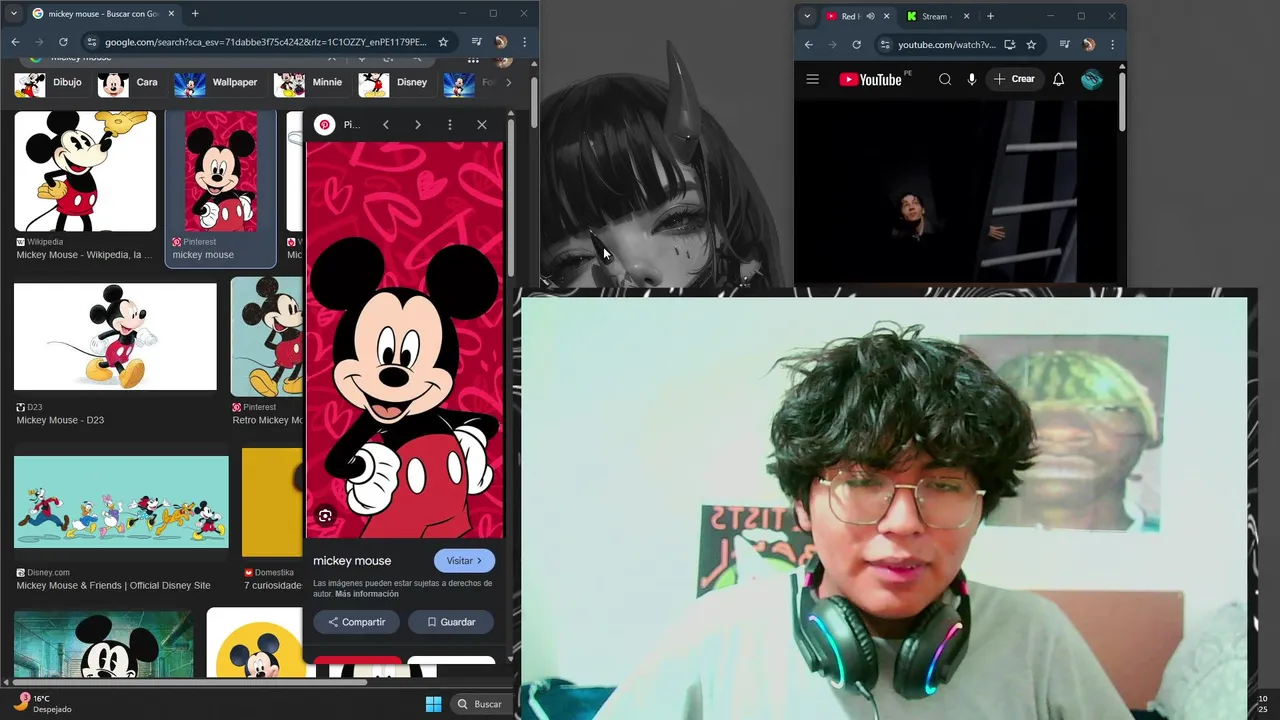Open YouTube notifications bell
The height and width of the screenshot is (720, 1280).
(x=1058, y=79)
